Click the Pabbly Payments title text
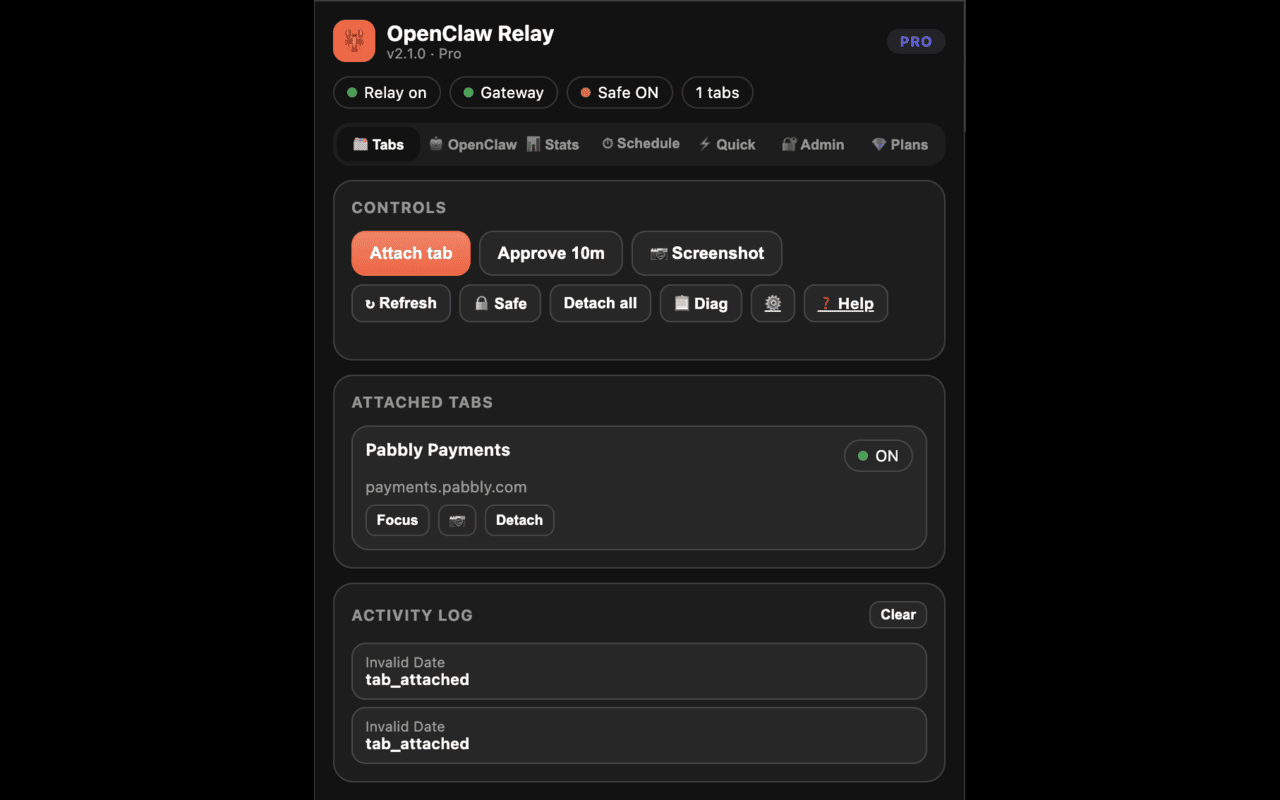1280x800 pixels. [438, 450]
